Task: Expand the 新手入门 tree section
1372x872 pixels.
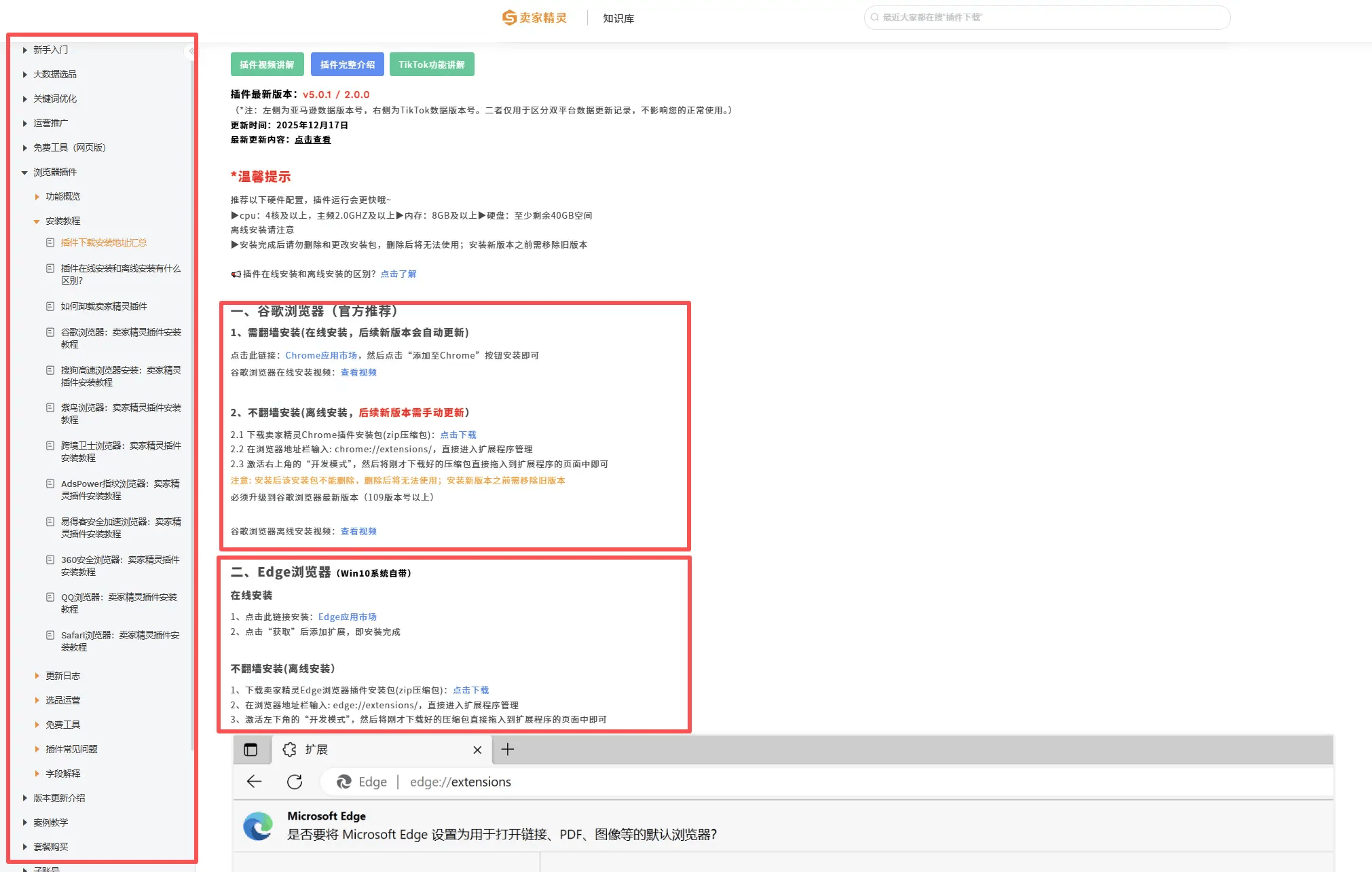Action: 25,50
